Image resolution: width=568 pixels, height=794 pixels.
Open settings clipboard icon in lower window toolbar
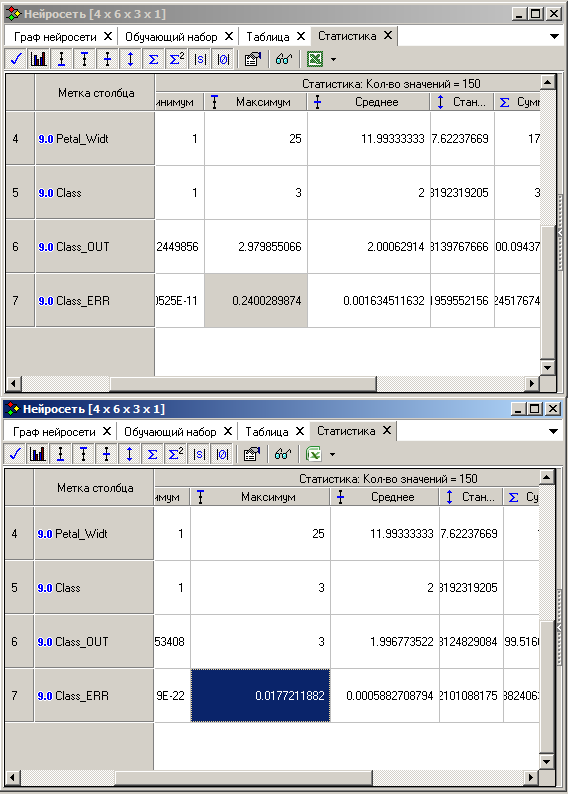click(x=251, y=454)
